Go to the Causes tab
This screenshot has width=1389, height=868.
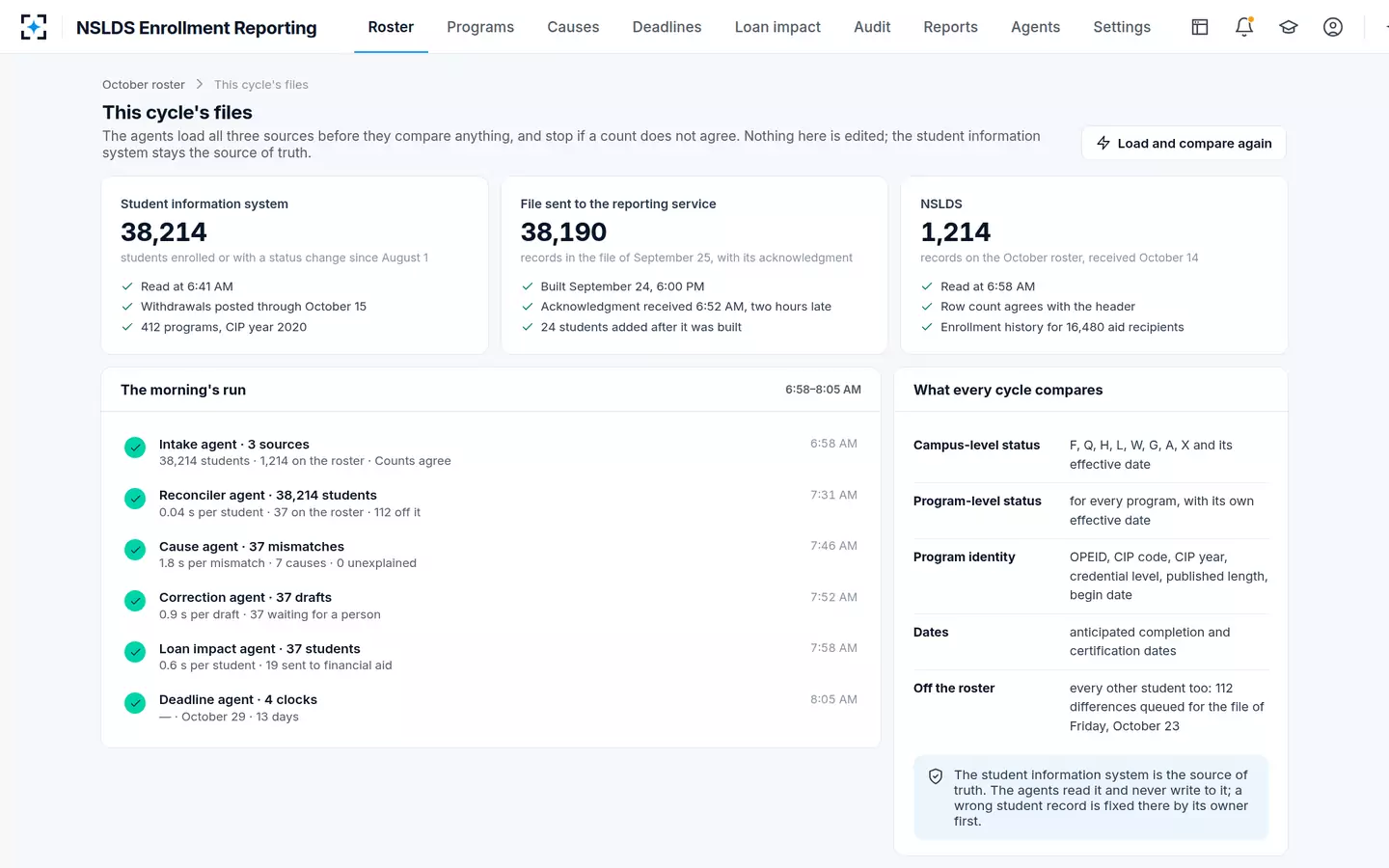coord(573,27)
